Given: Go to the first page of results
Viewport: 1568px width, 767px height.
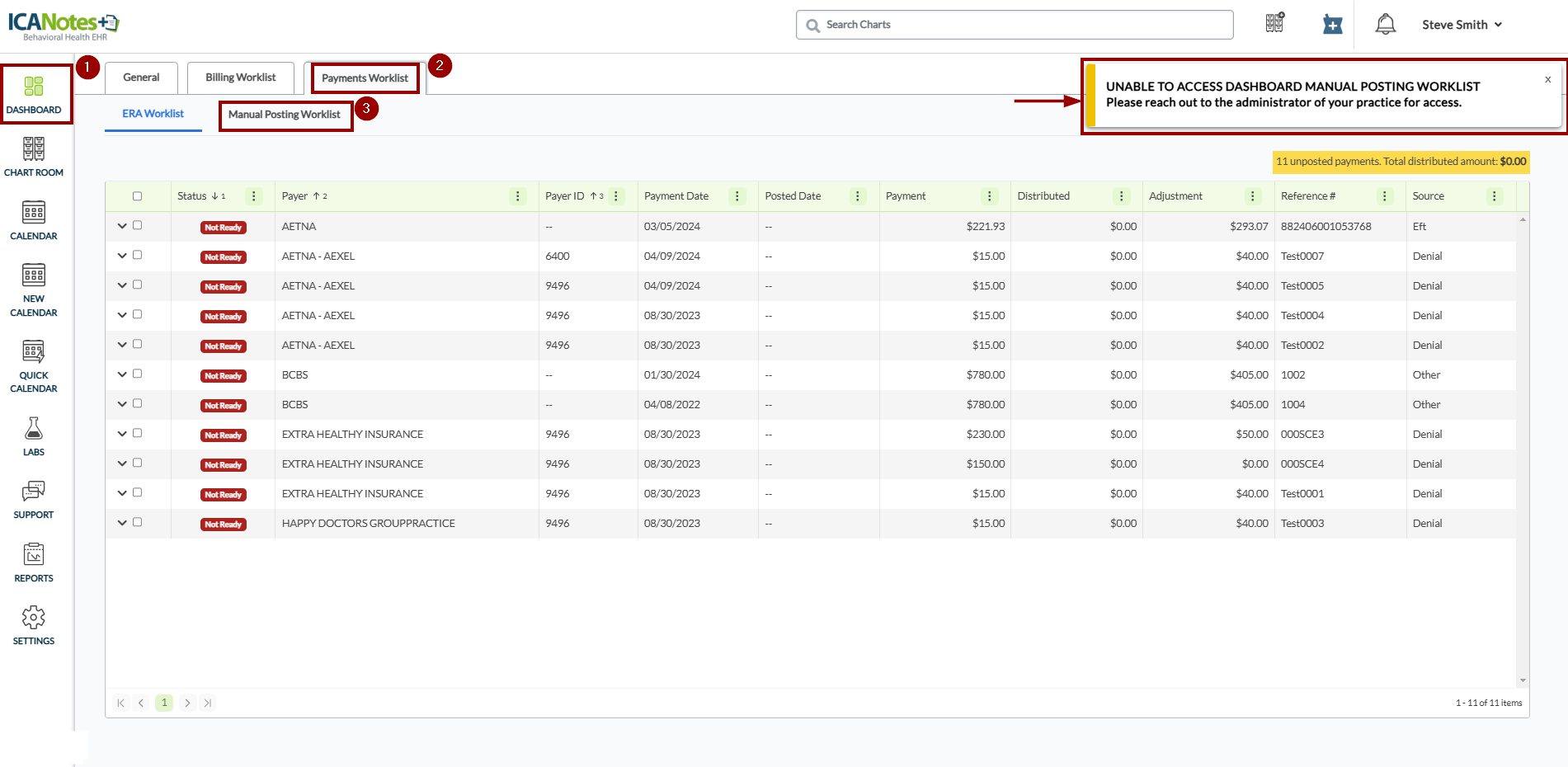Looking at the screenshot, I should coord(120,703).
